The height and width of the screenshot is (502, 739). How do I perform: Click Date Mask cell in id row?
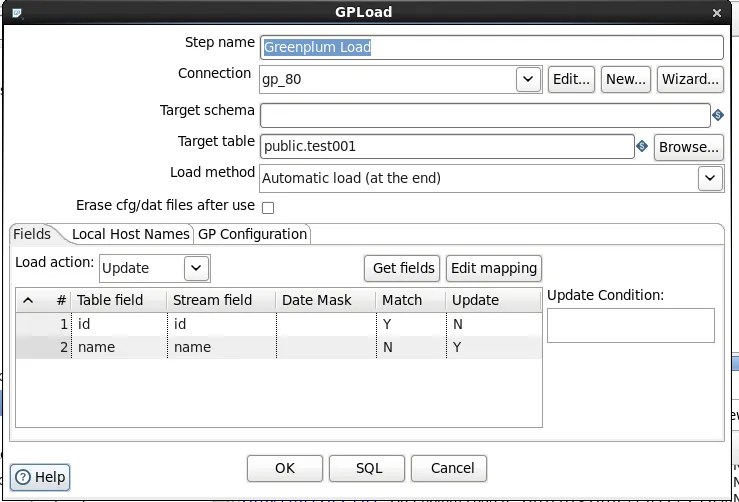[x=326, y=324]
